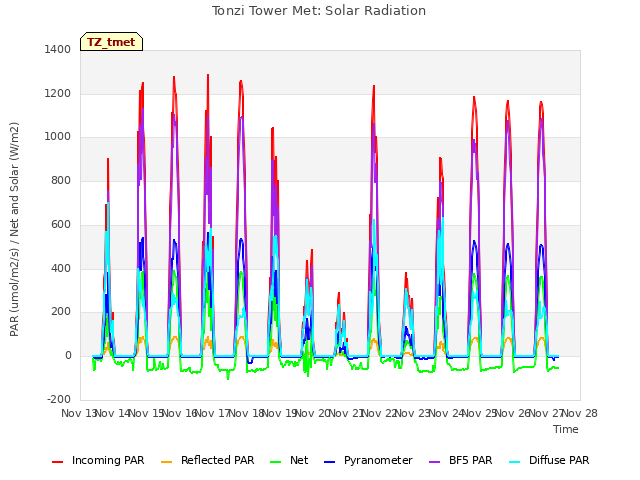Image resolution: width=640 pixels, height=480 pixels.
Task: Select the Incoming PAR legend label
Action: point(108,460)
